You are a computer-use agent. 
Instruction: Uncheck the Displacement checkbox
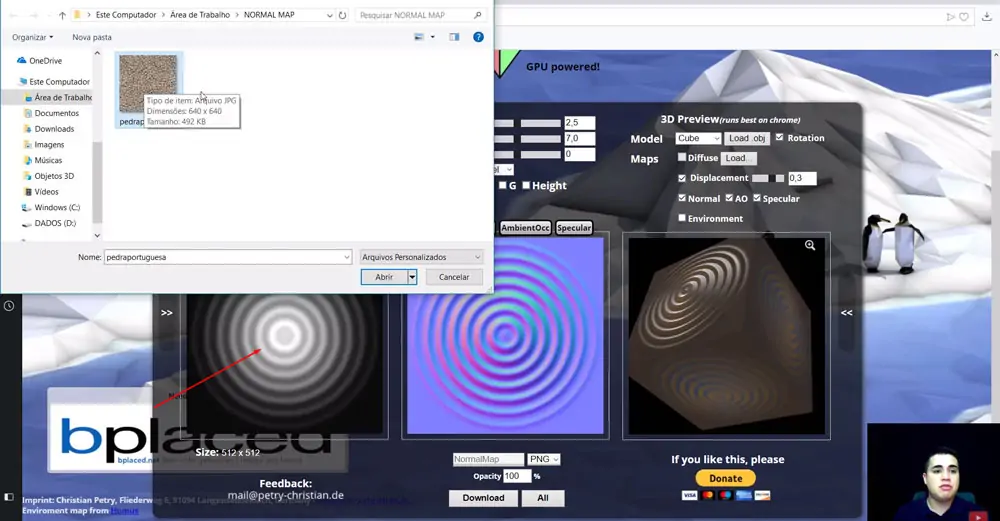click(x=682, y=178)
